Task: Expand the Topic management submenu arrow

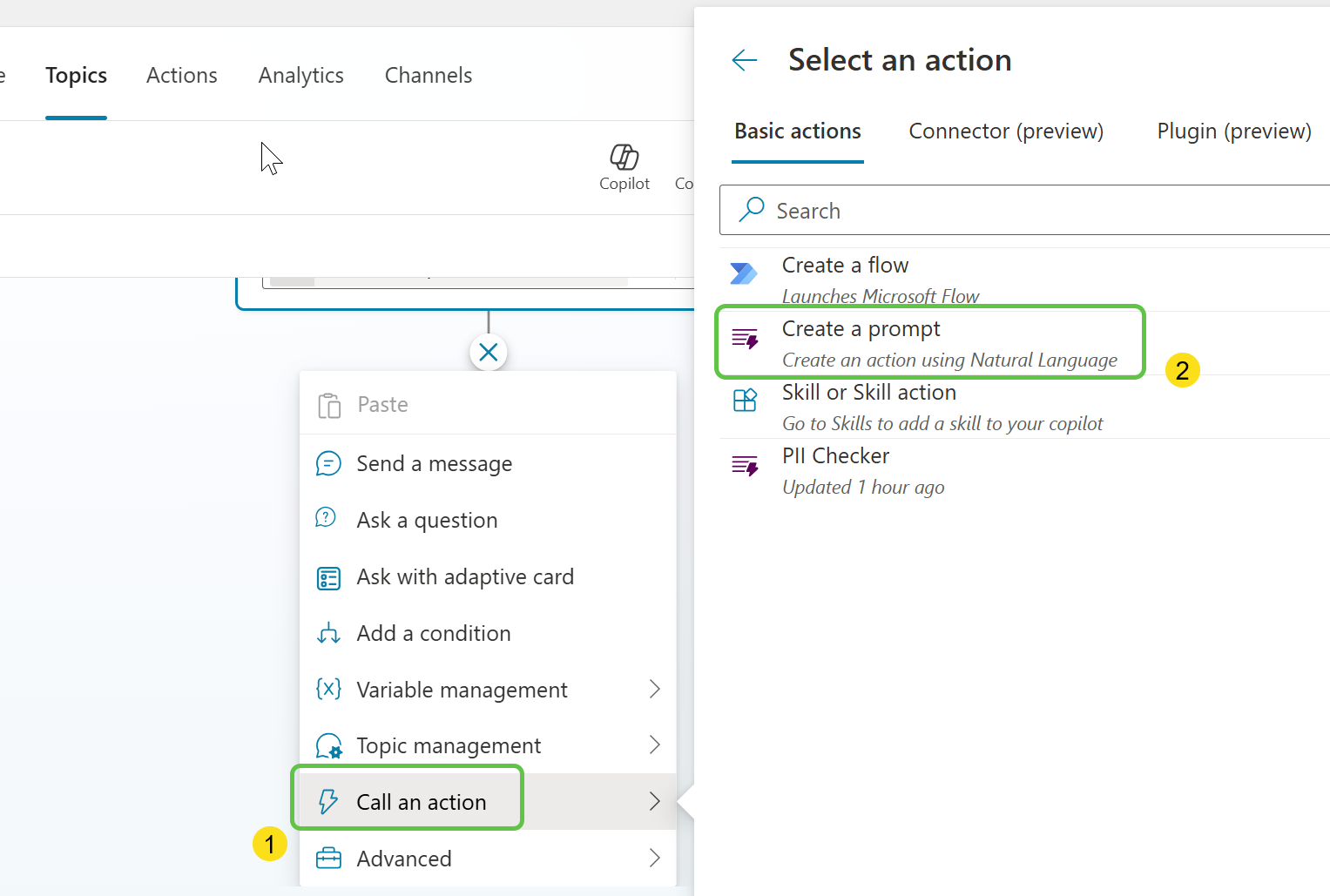Action: (654, 745)
